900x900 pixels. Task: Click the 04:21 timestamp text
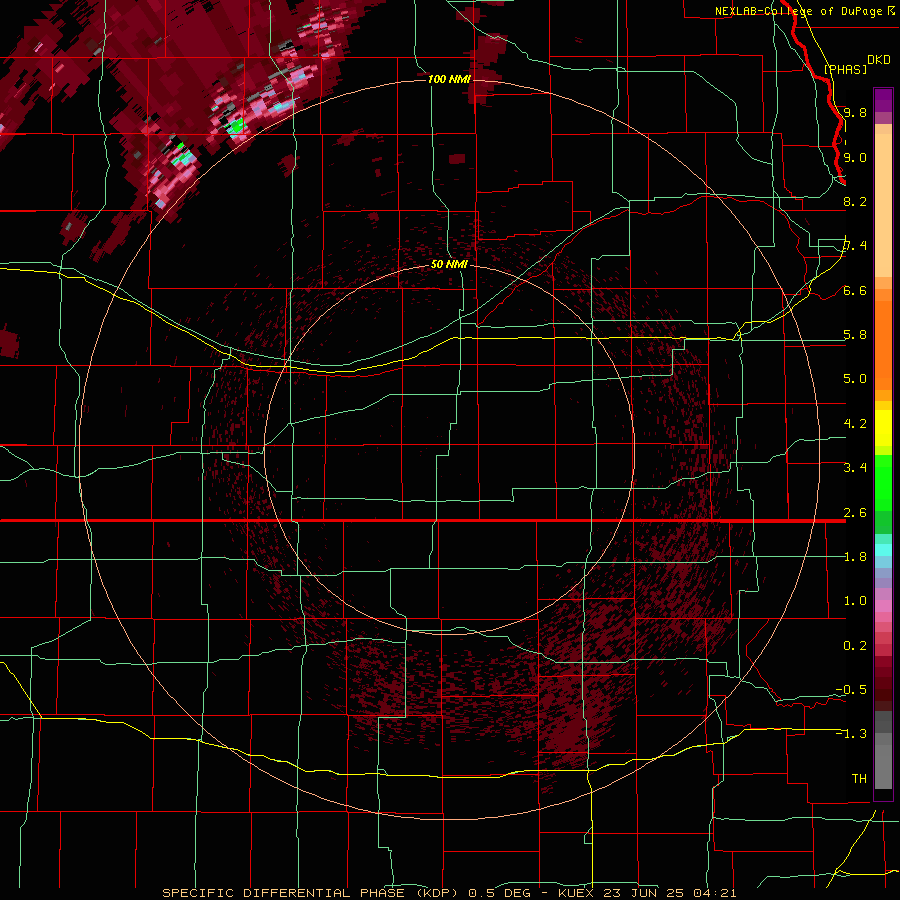coord(715,893)
